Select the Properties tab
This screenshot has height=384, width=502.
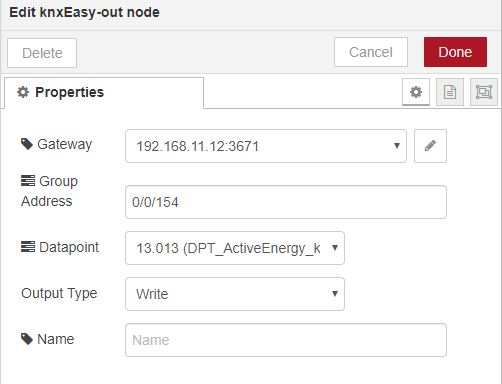coord(104,93)
